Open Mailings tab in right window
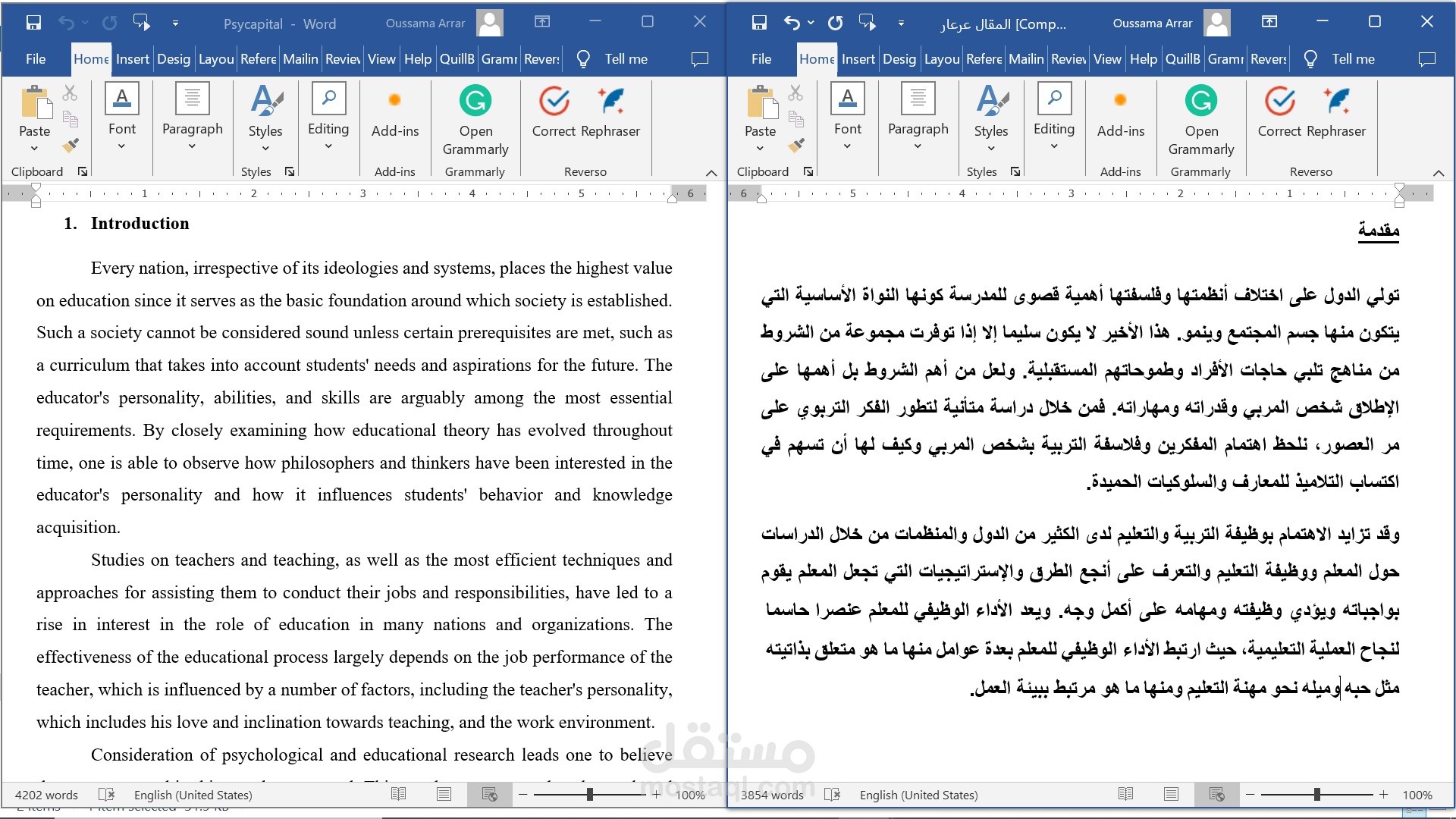The width and height of the screenshot is (1456, 819). click(1026, 59)
